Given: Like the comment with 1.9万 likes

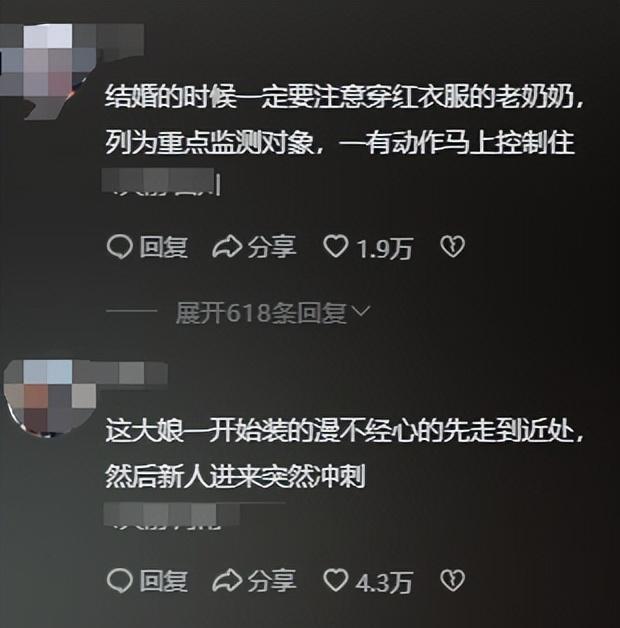Looking at the screenshot, I should [336, 246].
